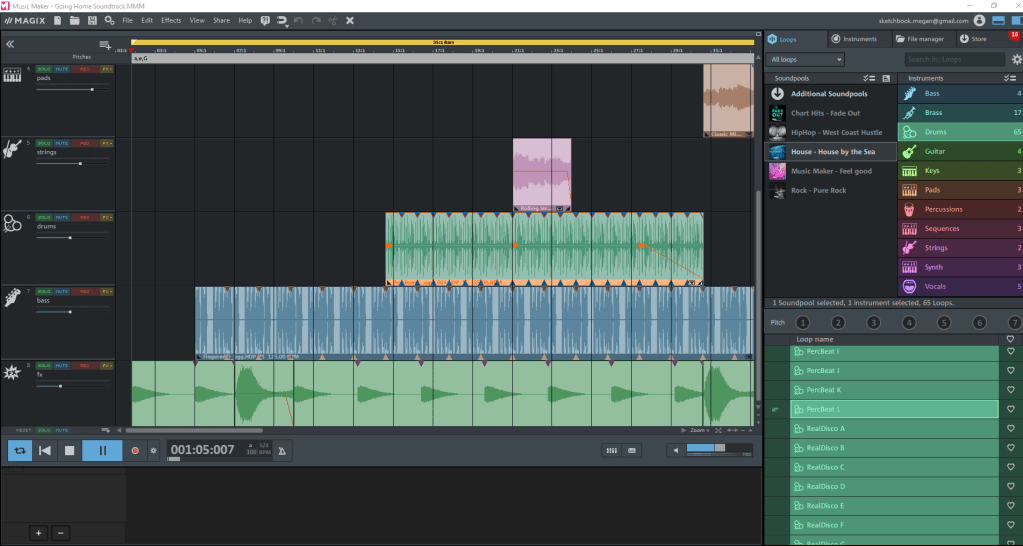The height and width of the screenshot is (546, 1023).
Task: Open the add track icon above tracks
Action: coord(105,45)
